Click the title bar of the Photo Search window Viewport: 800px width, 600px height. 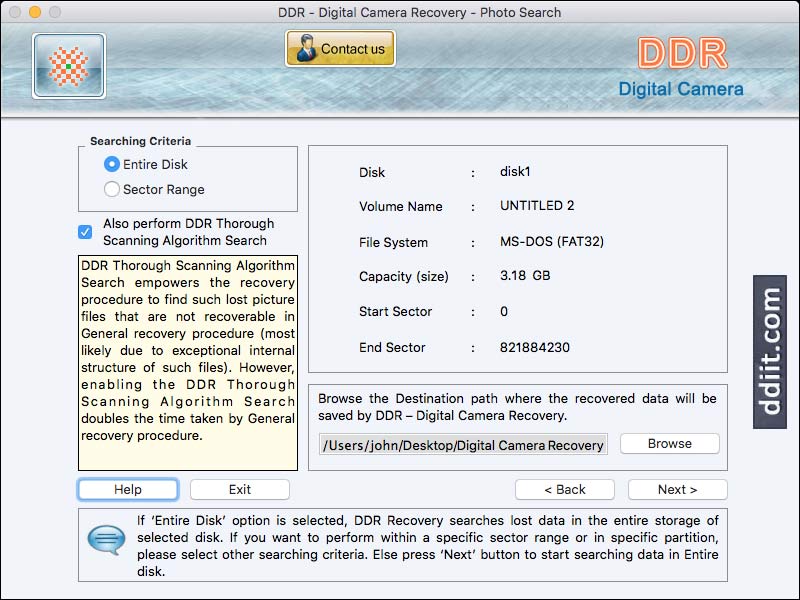point(400,12)
